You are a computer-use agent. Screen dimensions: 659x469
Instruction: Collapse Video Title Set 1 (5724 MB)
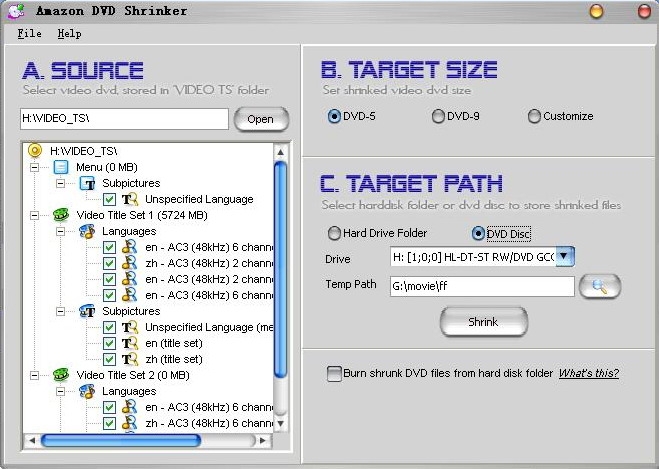tap(34, 215)
